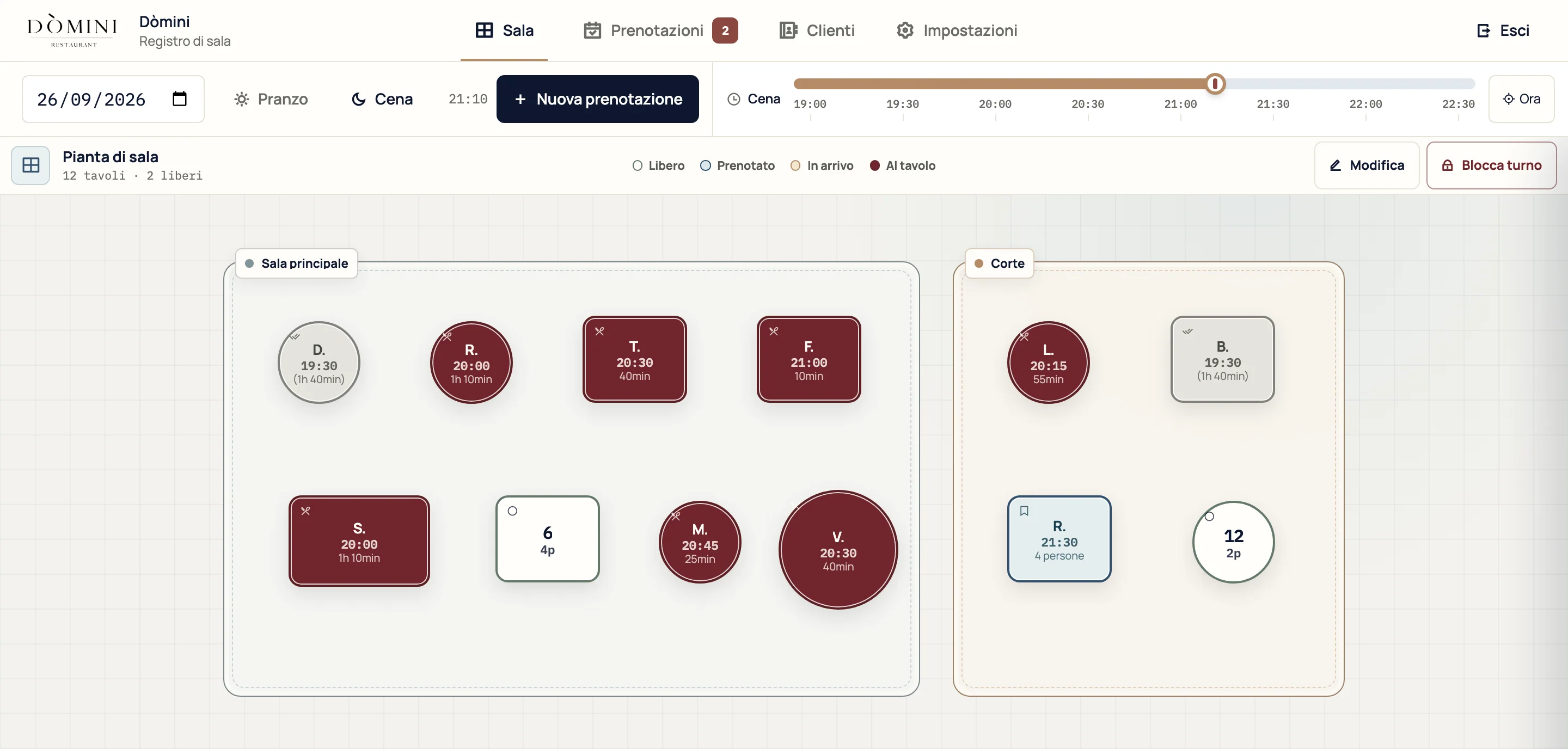Image resolution: width=1568 pixels, height=749 pixels.
Task: Select large round table V. 20:30
Action: click(x=837, y=550)
